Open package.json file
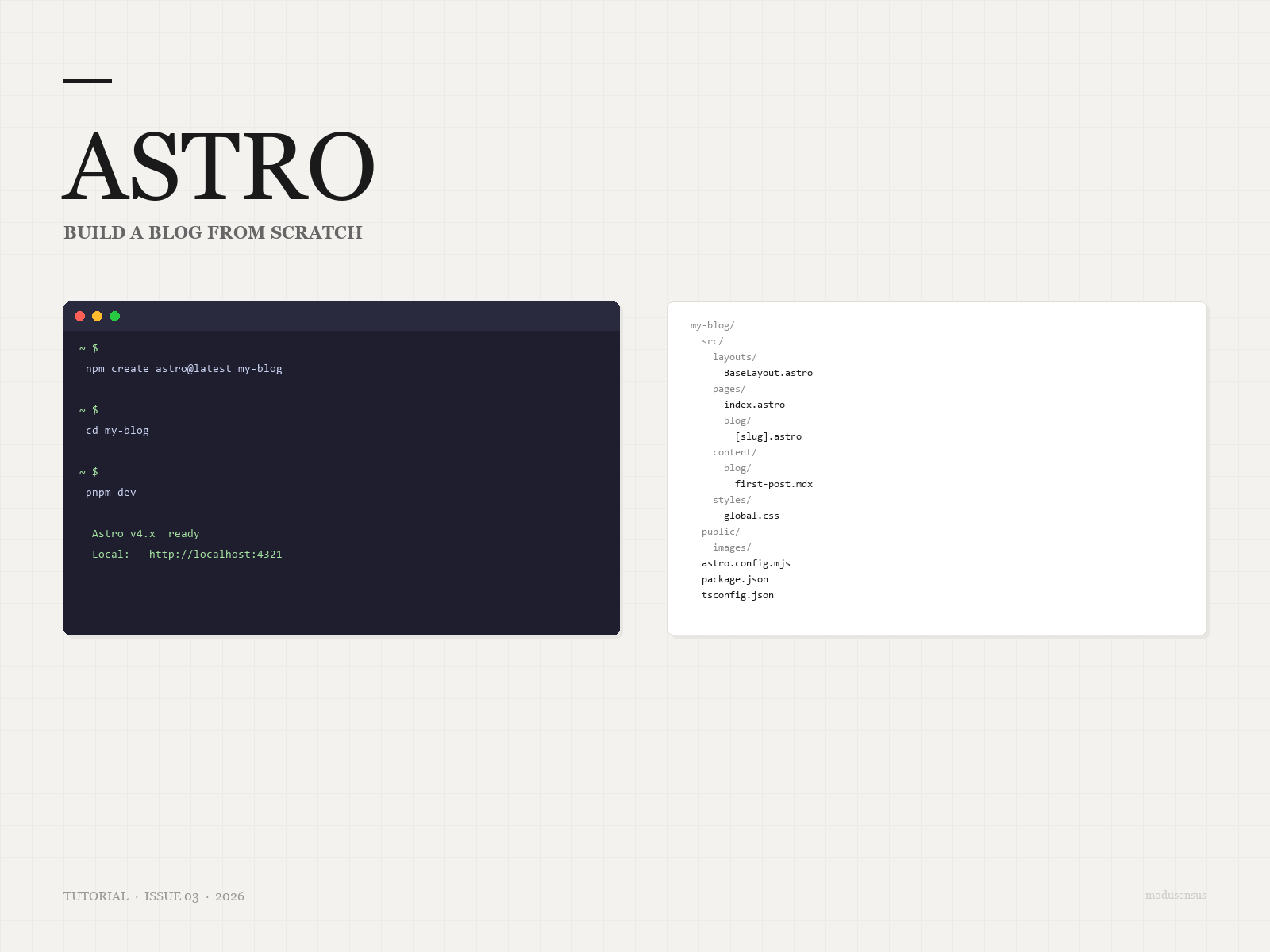Viewport: 1270px width, 952px height. pos(735,579)
